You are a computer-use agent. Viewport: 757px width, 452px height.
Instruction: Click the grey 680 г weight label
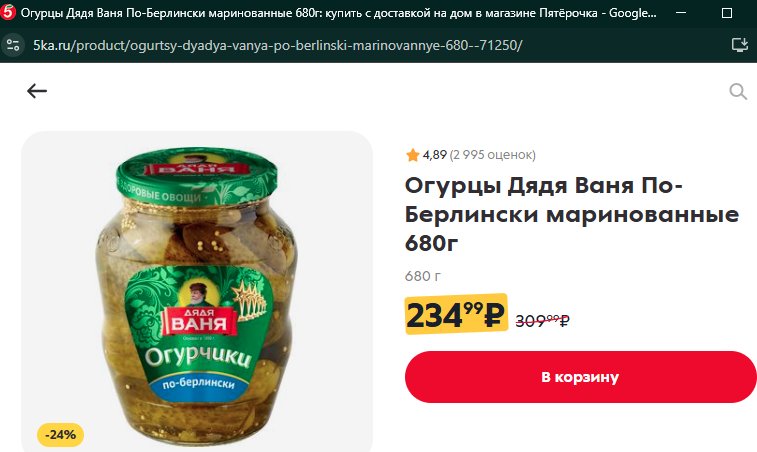tap(423, 276)
